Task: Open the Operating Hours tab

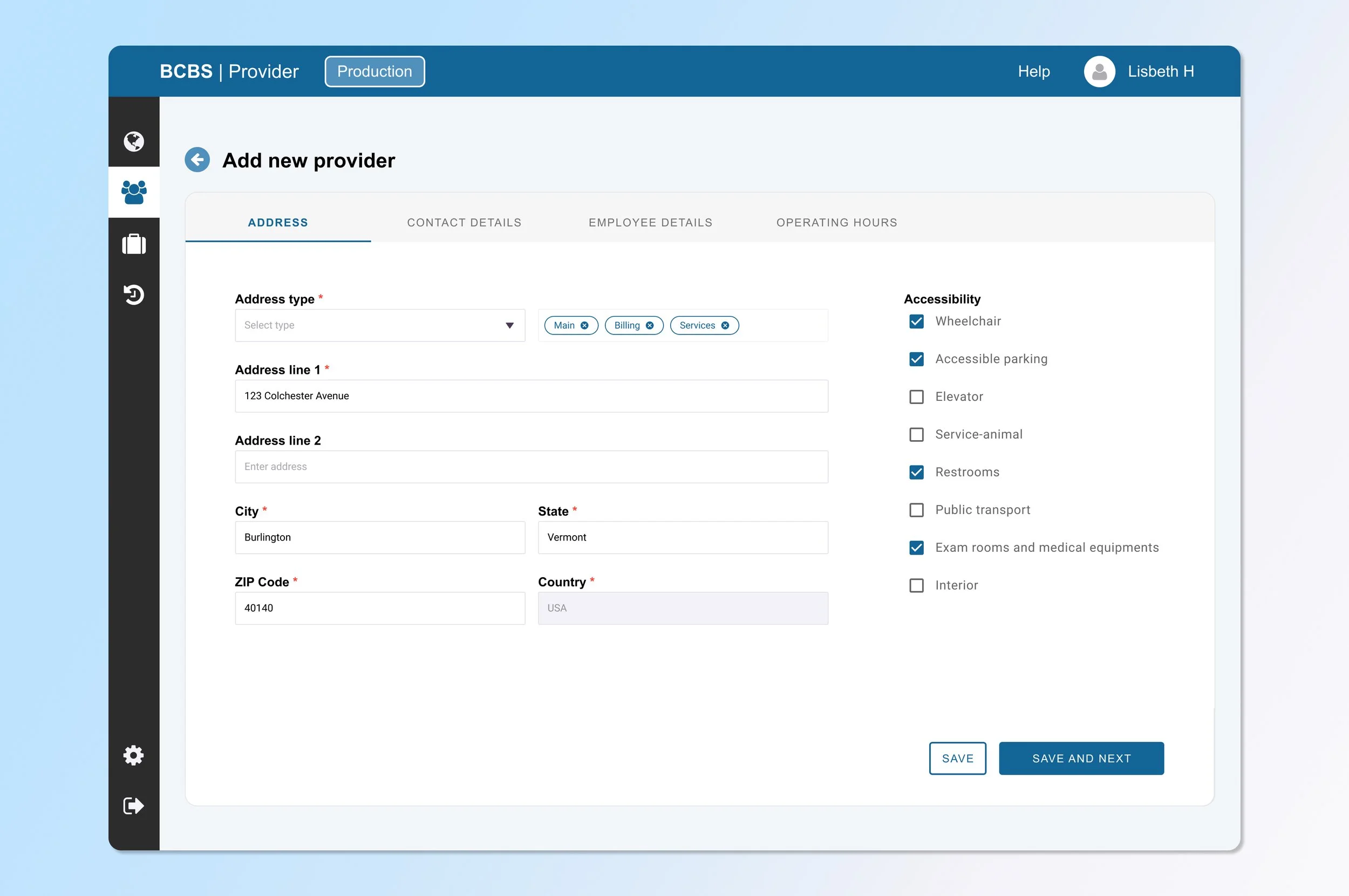Action: 836,222
